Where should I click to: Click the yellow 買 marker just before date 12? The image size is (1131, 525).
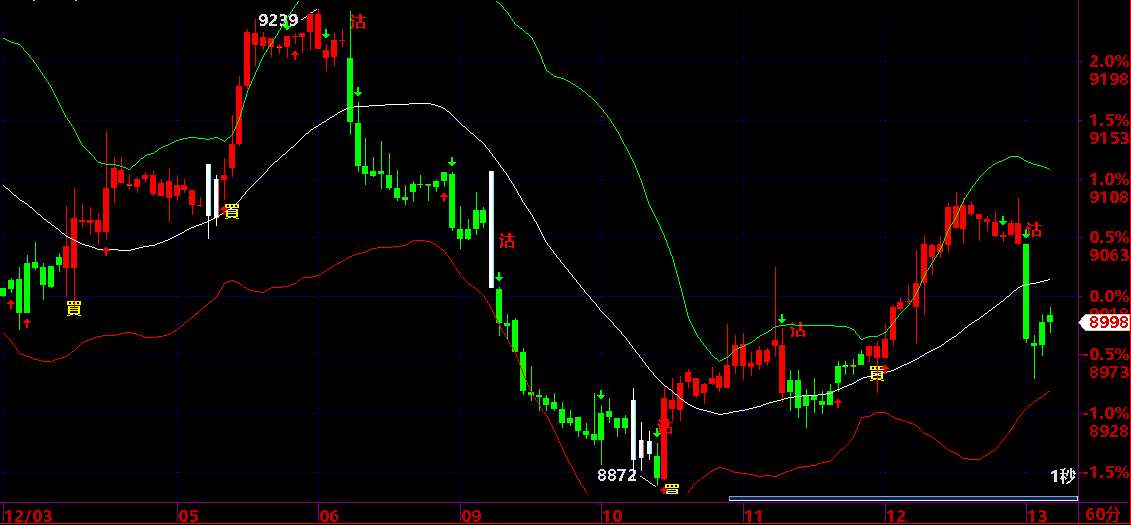[x=877, y=373]
